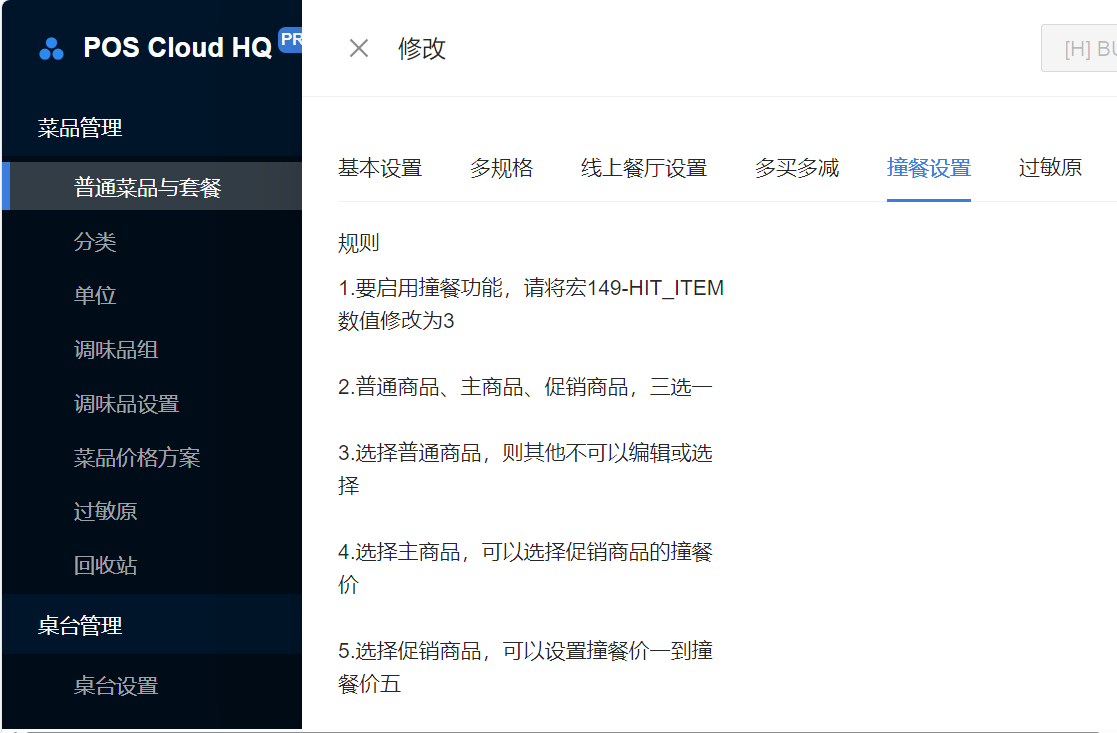The width and height of the screenshot is (1117, 733).
Task: Click the POS Cloud HQ logo icon
Action: coord(51,48)
